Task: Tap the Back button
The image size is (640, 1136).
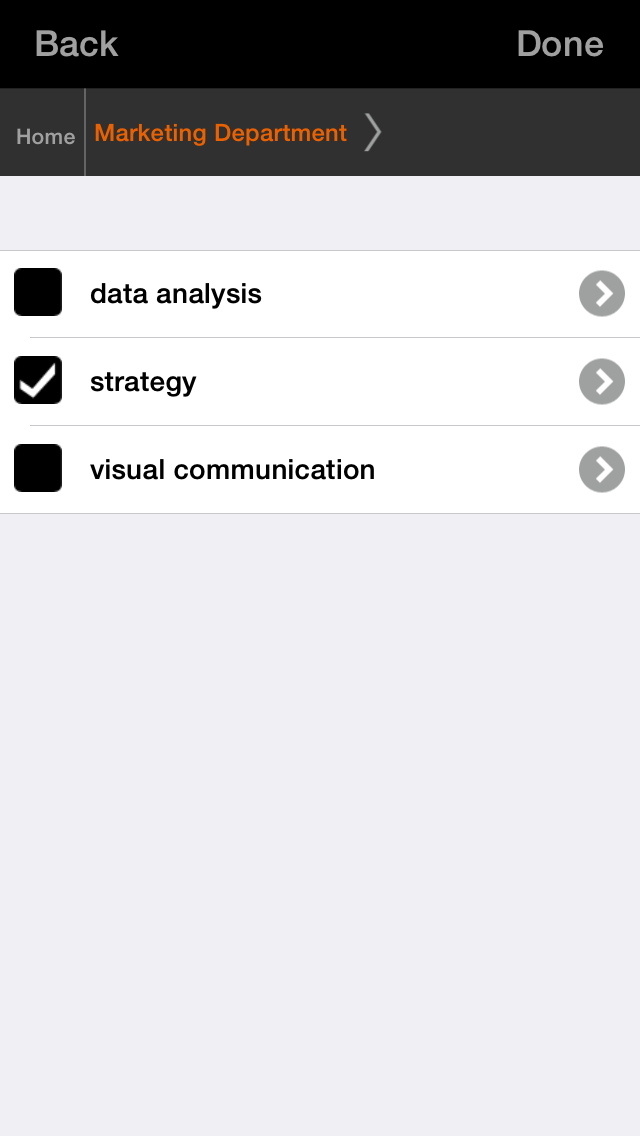Action: 76,44
